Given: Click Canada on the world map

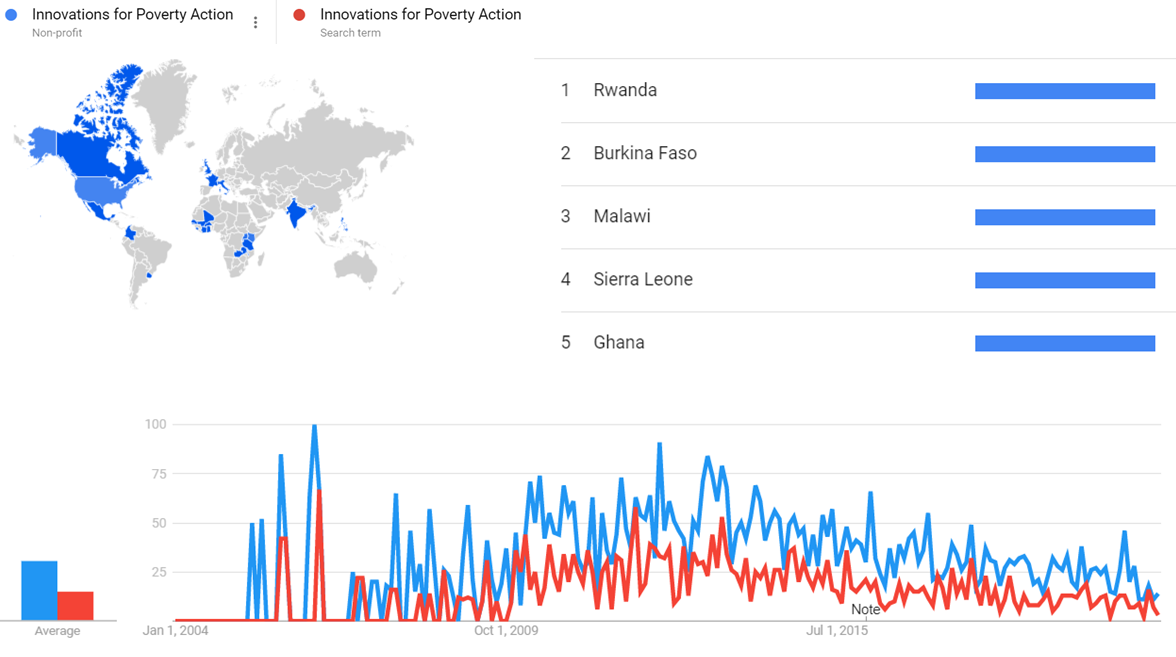Looking at the screenshot, I should point(100,150).
